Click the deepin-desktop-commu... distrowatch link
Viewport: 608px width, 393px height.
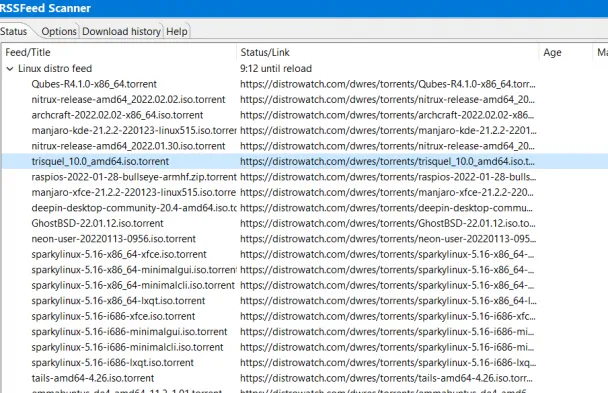coord(387,208)
